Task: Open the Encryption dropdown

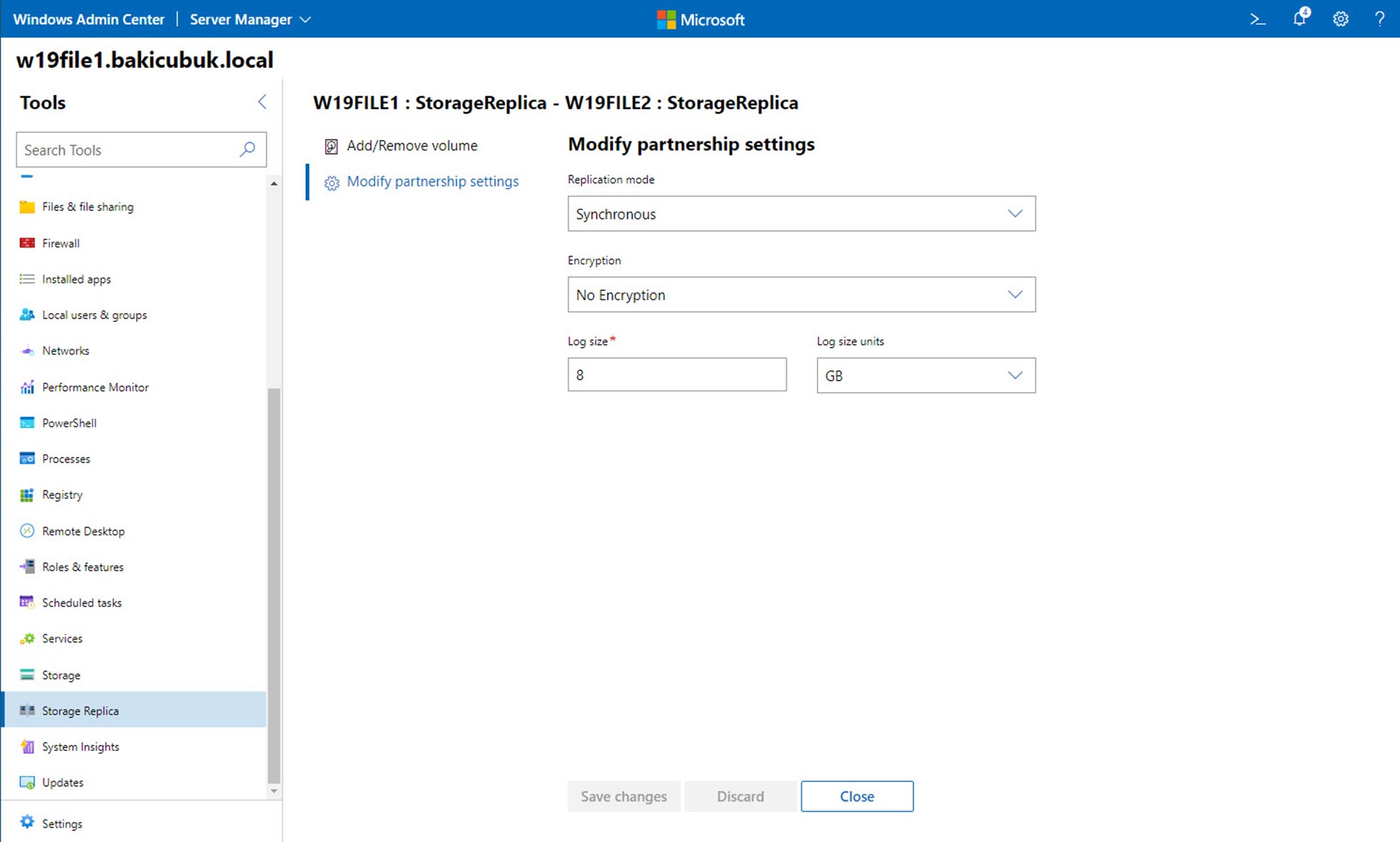Action: click(801, 294)
